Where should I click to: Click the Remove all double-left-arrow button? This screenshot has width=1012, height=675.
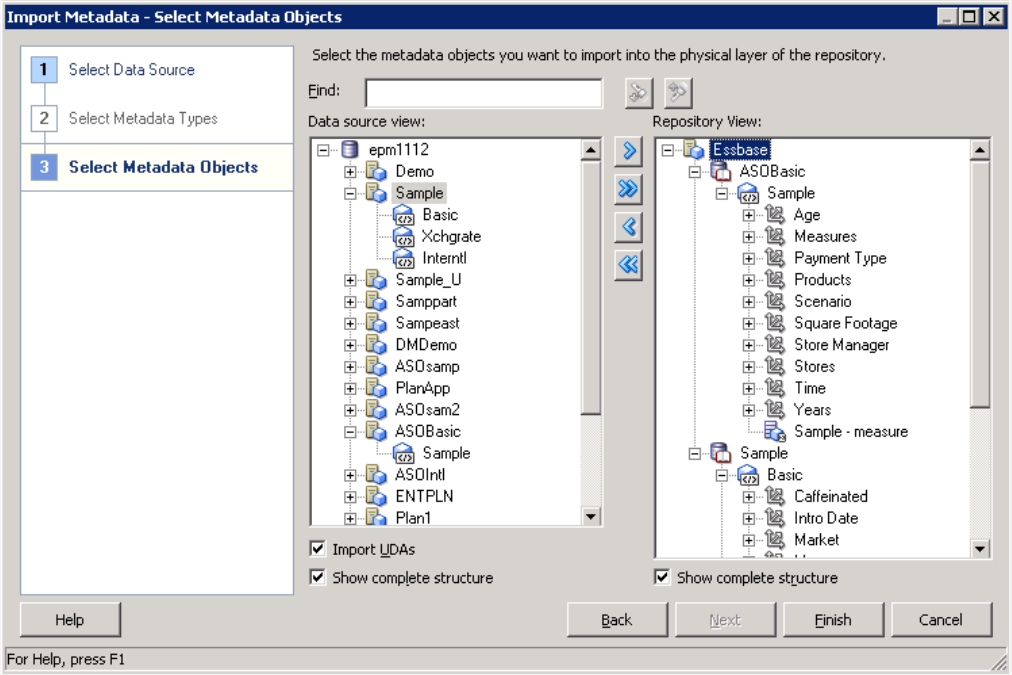(629, 265)
